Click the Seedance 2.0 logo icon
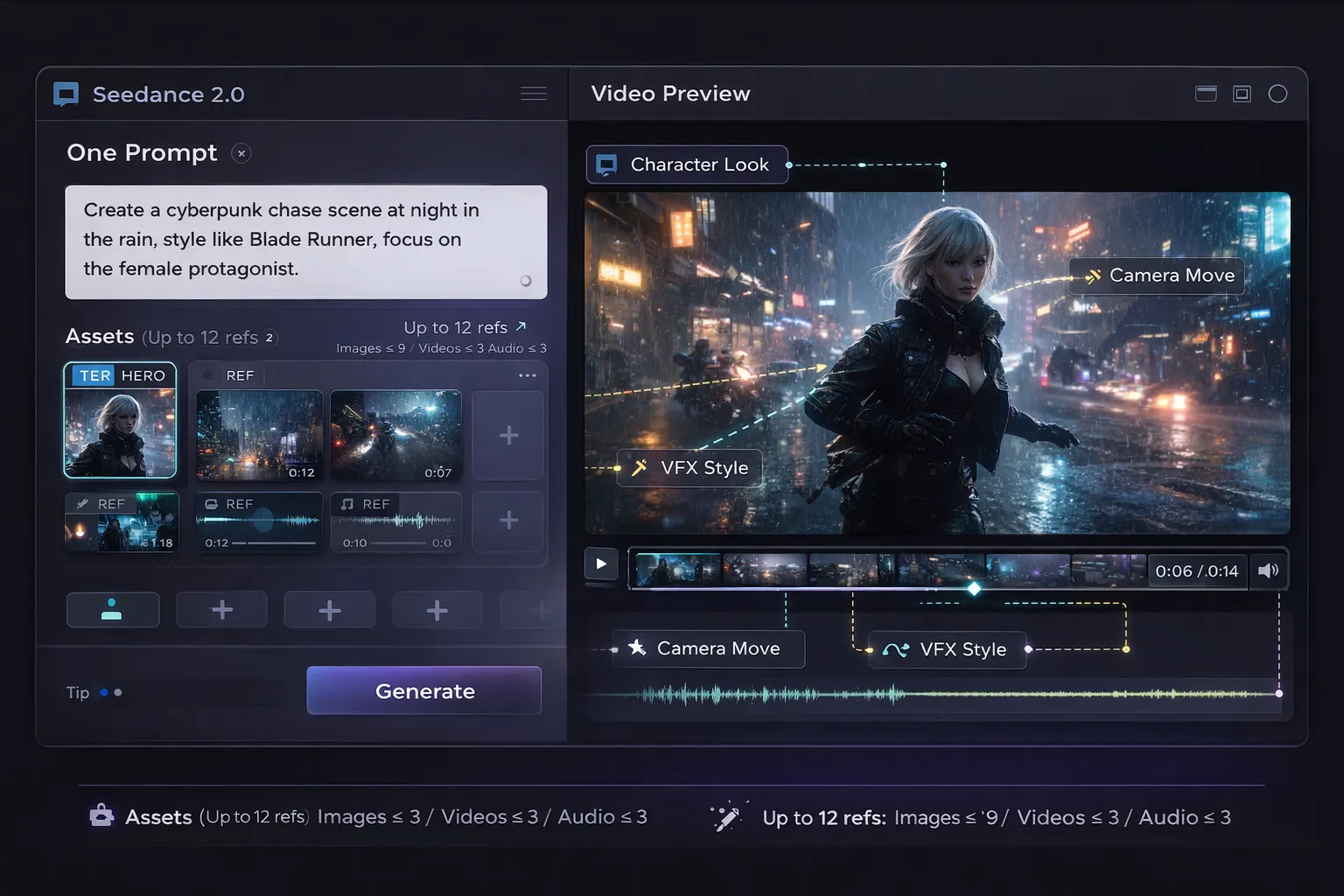The height and width of the screenshot is (896, 1344). click(66, 94)
